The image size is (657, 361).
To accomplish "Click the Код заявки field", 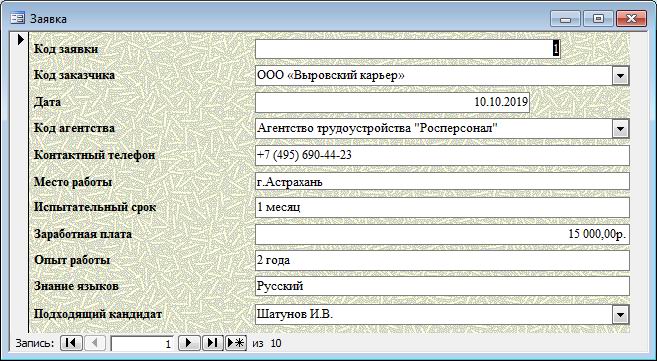I will (407, 49).
